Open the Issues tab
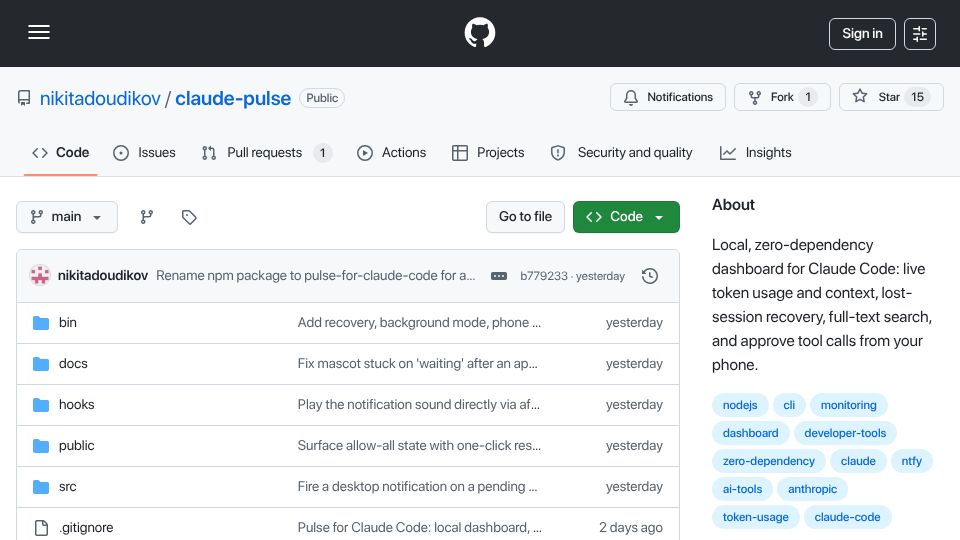The image size is (960, 540). click(x=144, y=152)
